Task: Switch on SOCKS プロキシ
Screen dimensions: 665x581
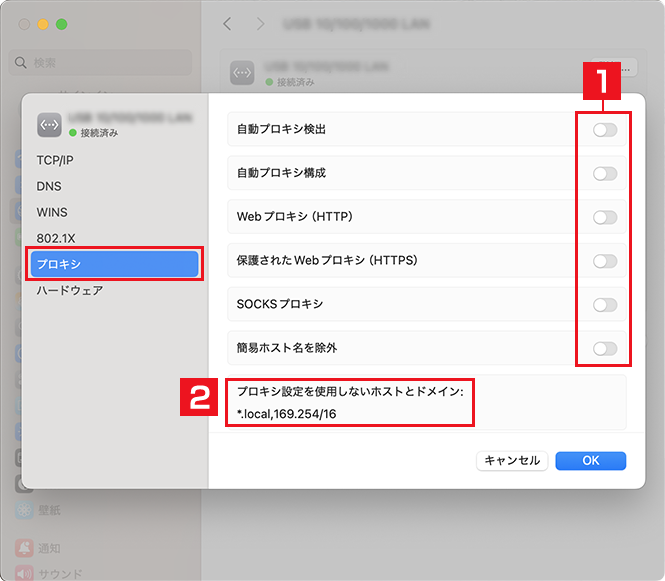Action: click(x=604, y=305)
